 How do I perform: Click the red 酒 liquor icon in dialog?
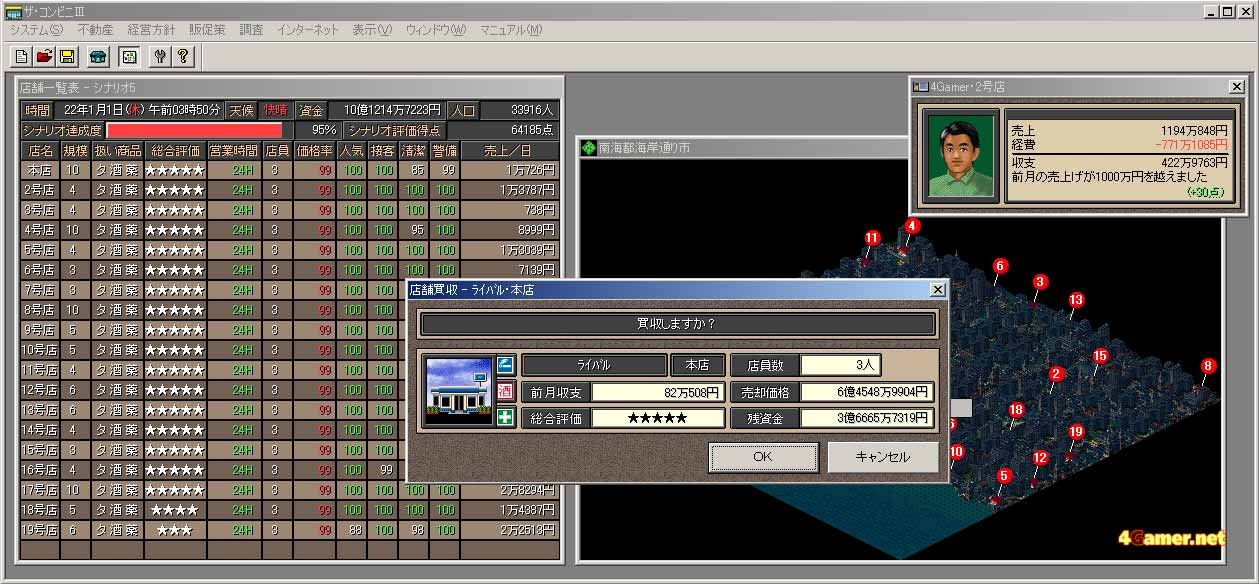[505, 391]
